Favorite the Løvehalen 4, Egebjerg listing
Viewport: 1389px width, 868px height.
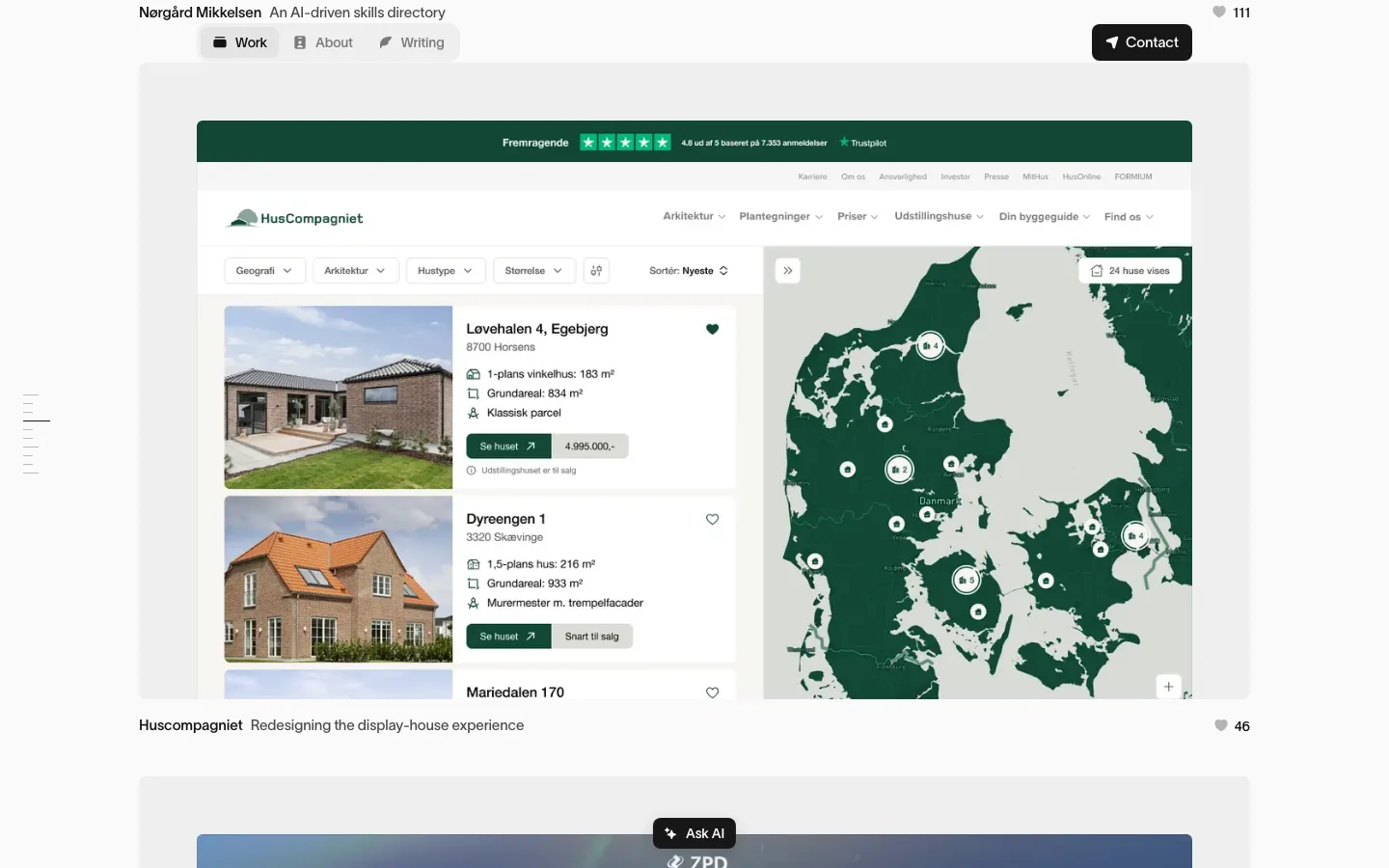click(713, 329)
